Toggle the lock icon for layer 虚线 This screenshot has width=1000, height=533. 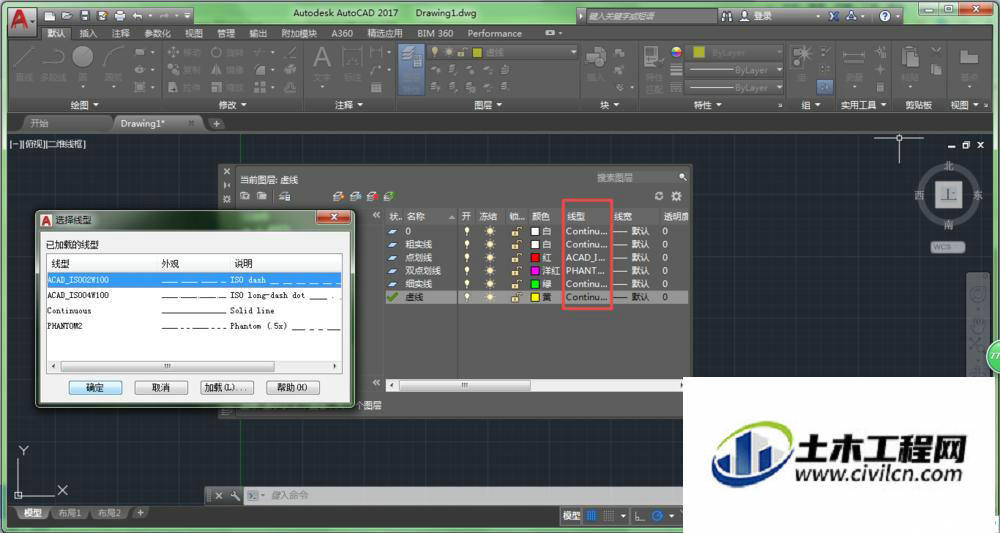pyautogui.click(x=515, y=297)
